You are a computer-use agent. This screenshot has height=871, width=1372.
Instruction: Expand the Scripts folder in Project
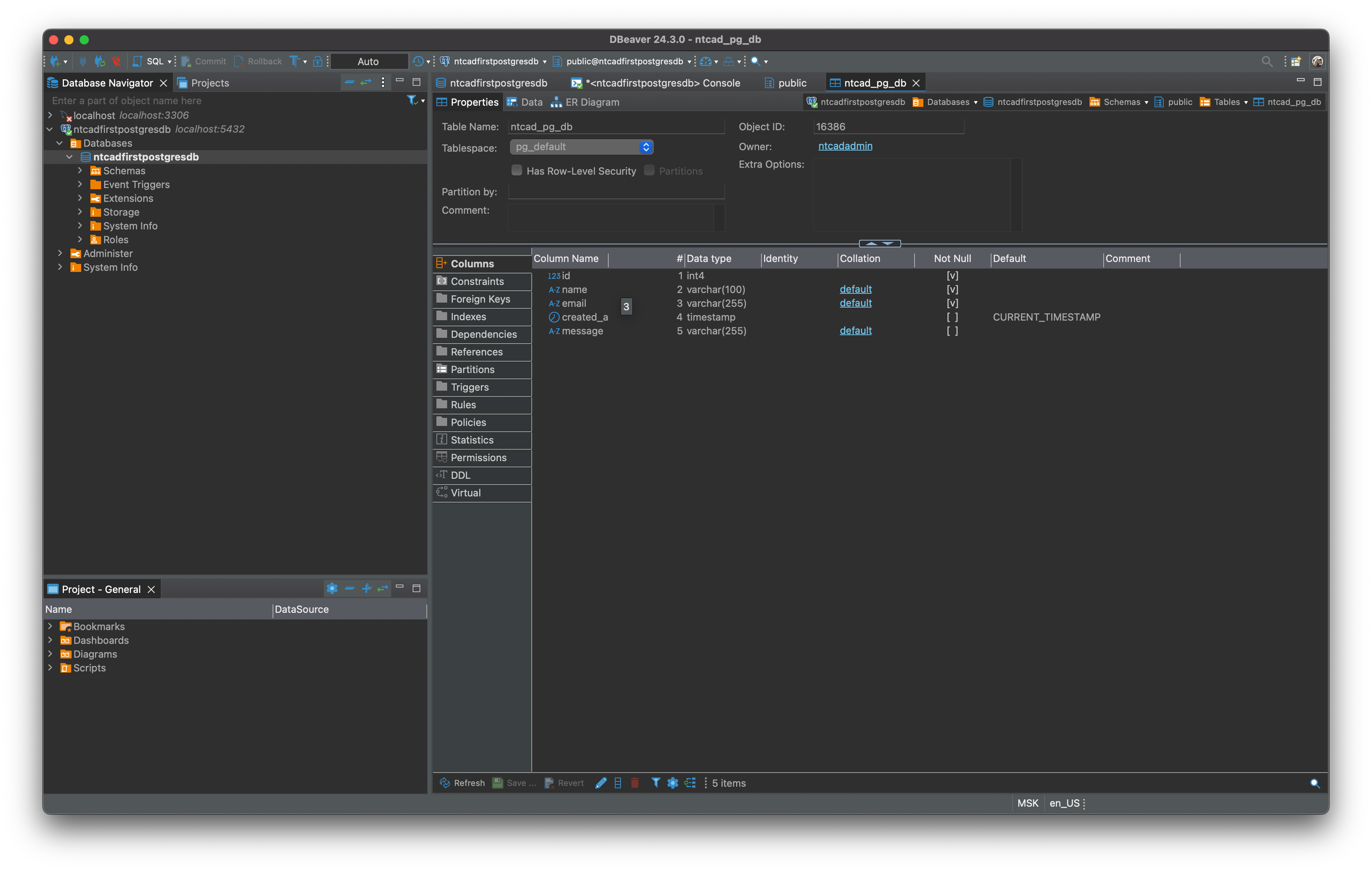[50, 668]
